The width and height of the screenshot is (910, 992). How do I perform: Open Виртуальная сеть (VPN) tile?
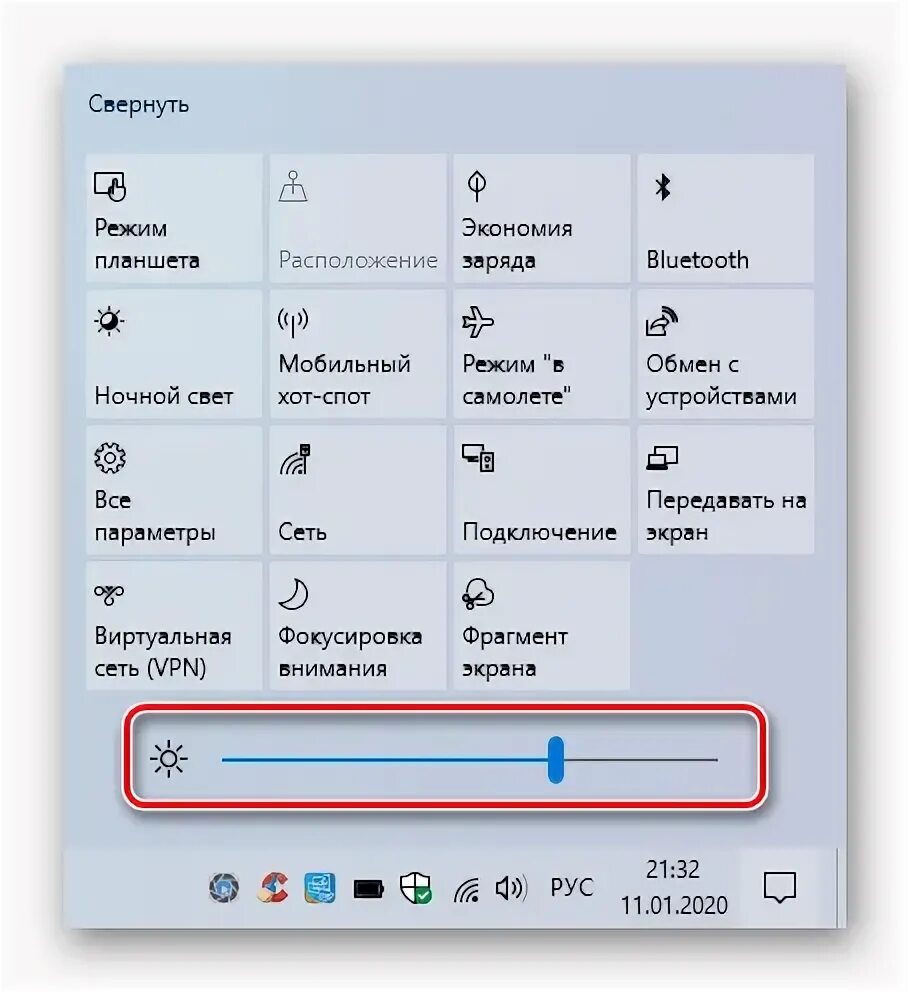[174, 626]
